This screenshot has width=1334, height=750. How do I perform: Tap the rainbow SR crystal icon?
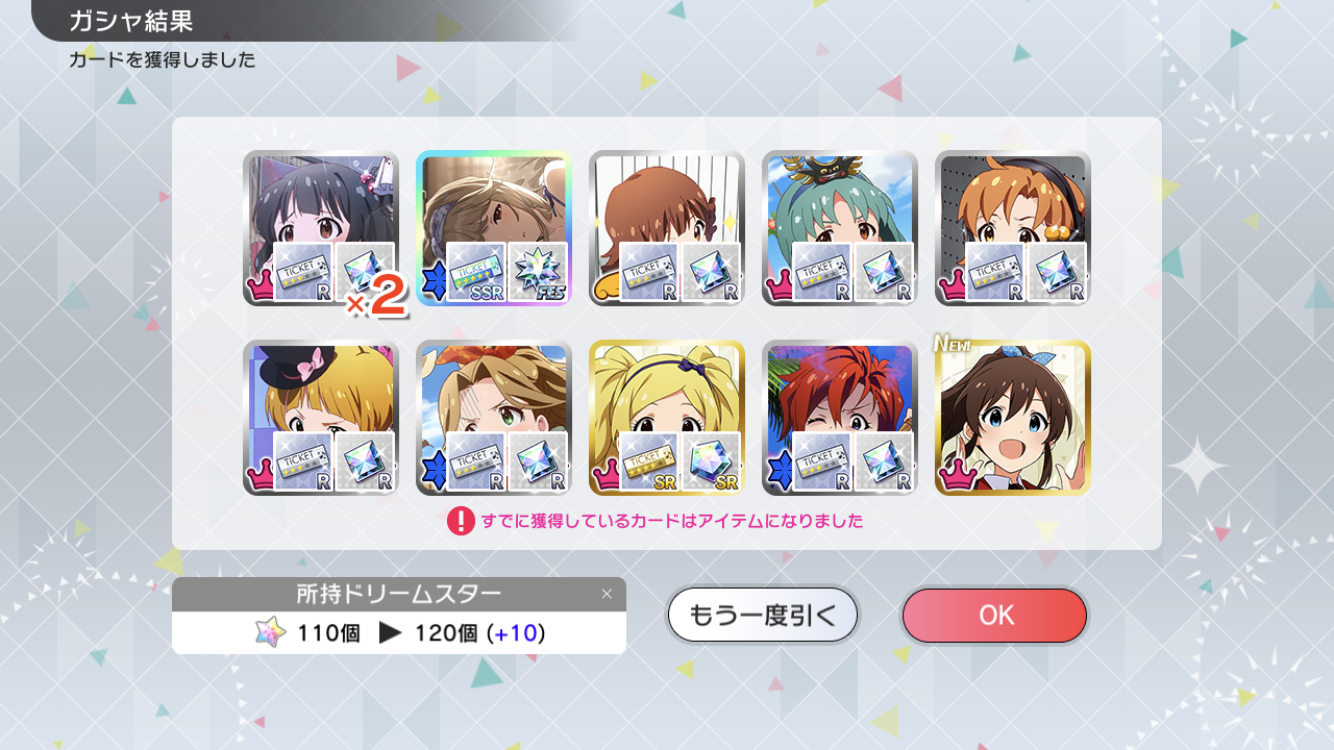coord(710,461)
